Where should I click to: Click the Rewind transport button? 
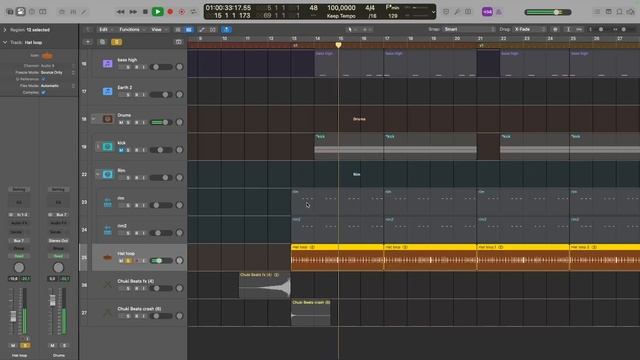pos(120,12)
